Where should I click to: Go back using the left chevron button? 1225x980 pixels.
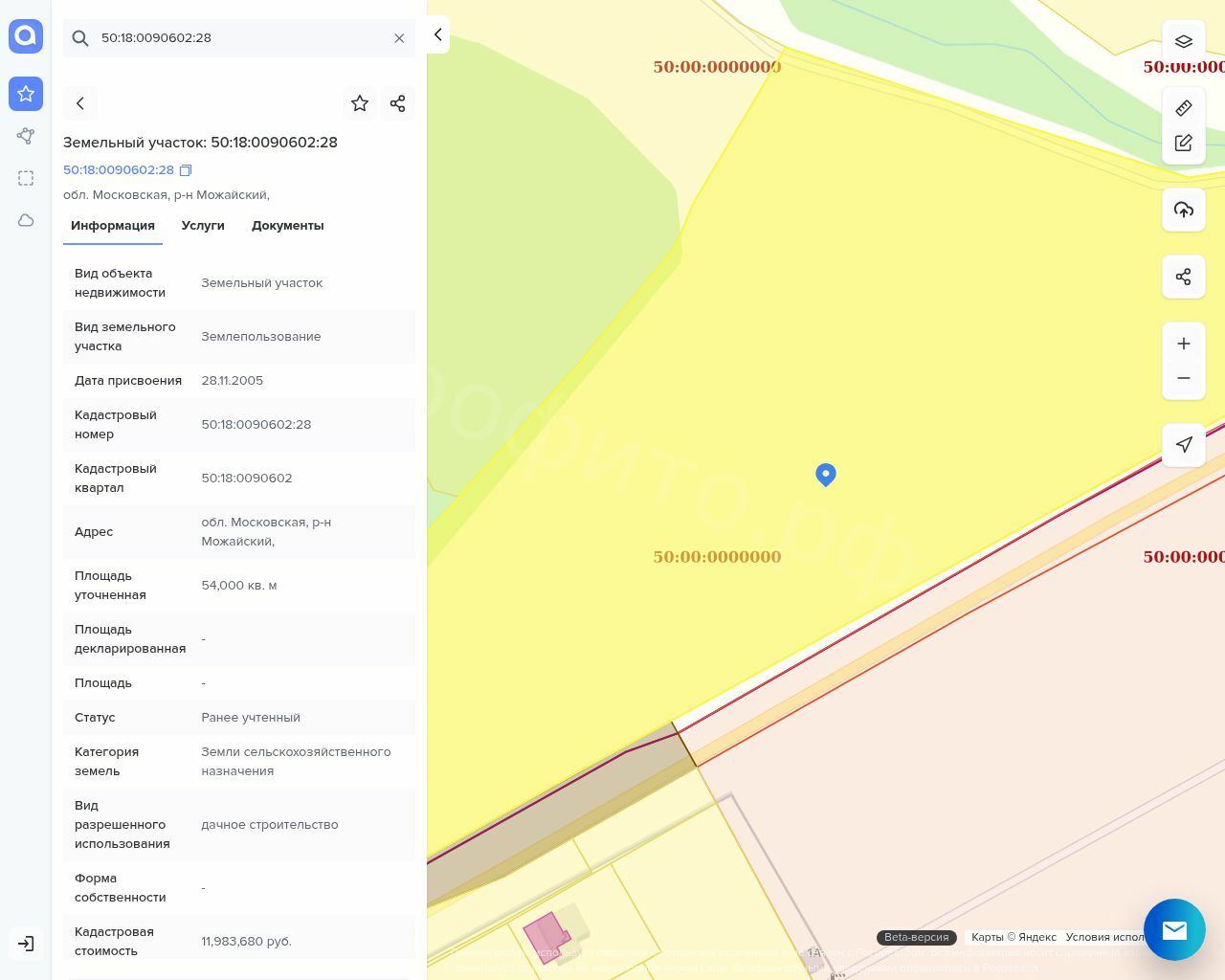coord(80,103)
